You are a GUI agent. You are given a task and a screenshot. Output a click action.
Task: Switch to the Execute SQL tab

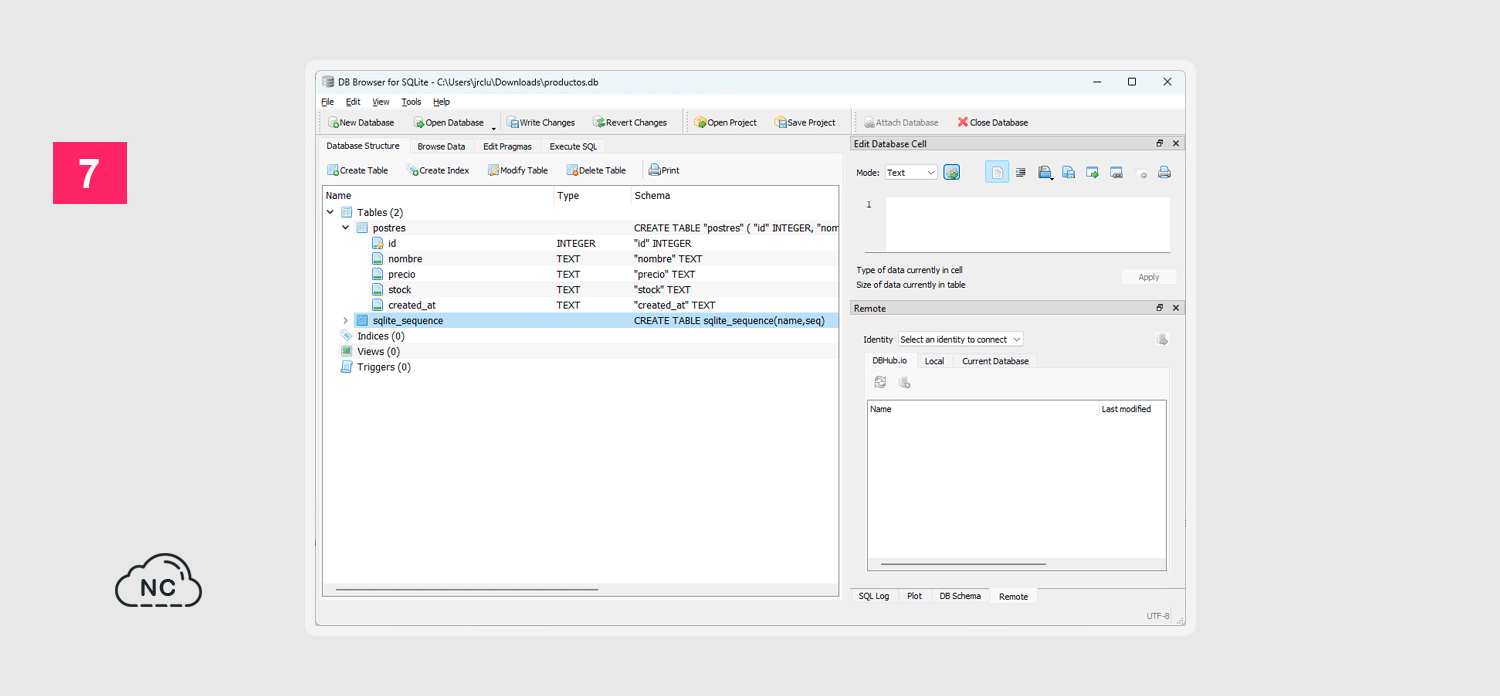pos(573,146)
